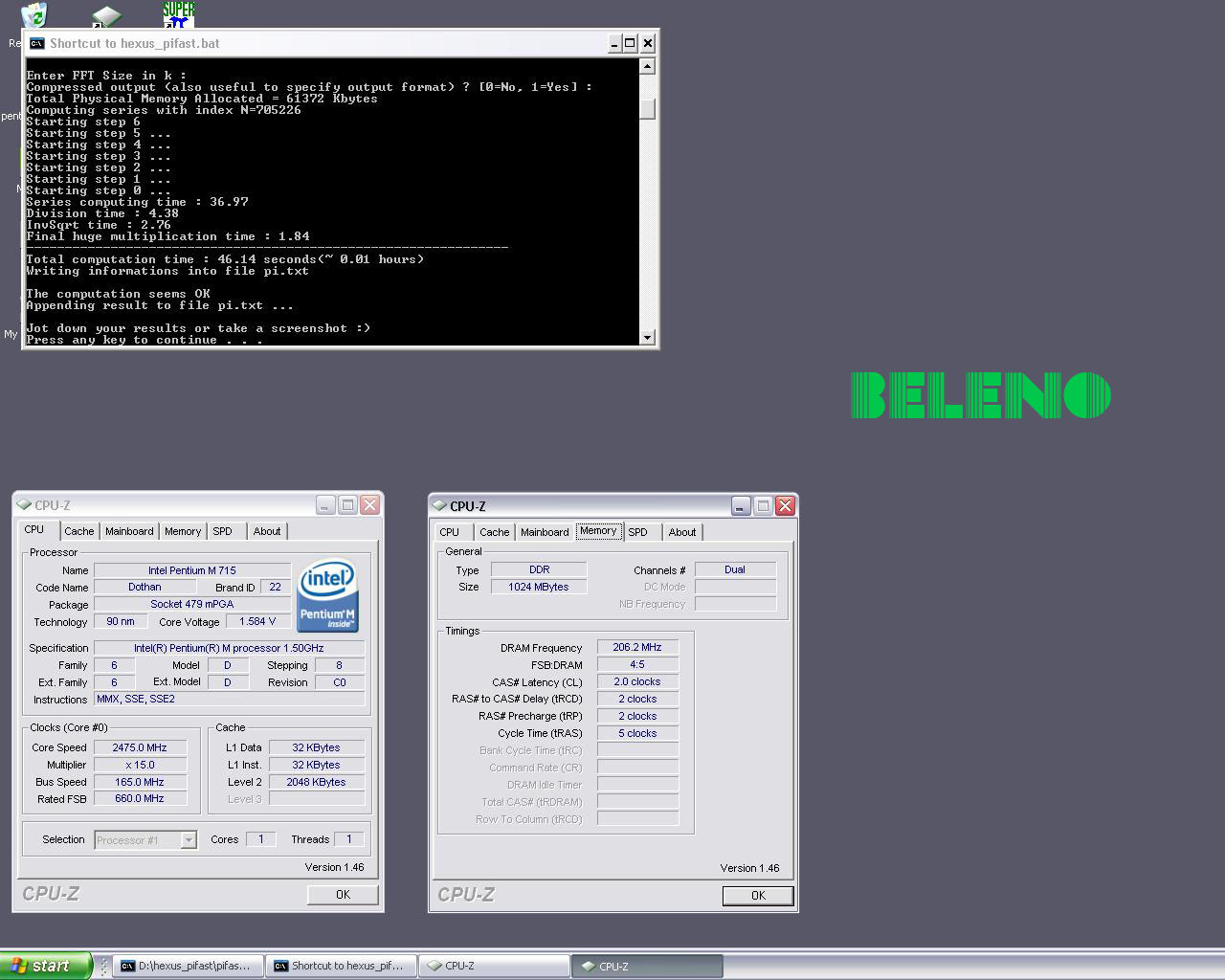
Task: Click the FSB:DRAM ratio value 4:5
Action: [637, 664]
